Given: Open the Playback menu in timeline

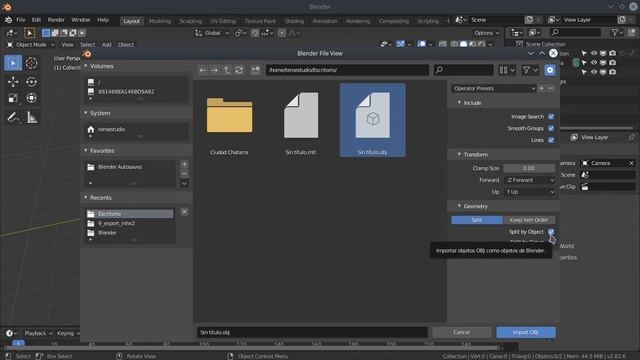Looking at the screenshot, I should [x=38, y=333].
